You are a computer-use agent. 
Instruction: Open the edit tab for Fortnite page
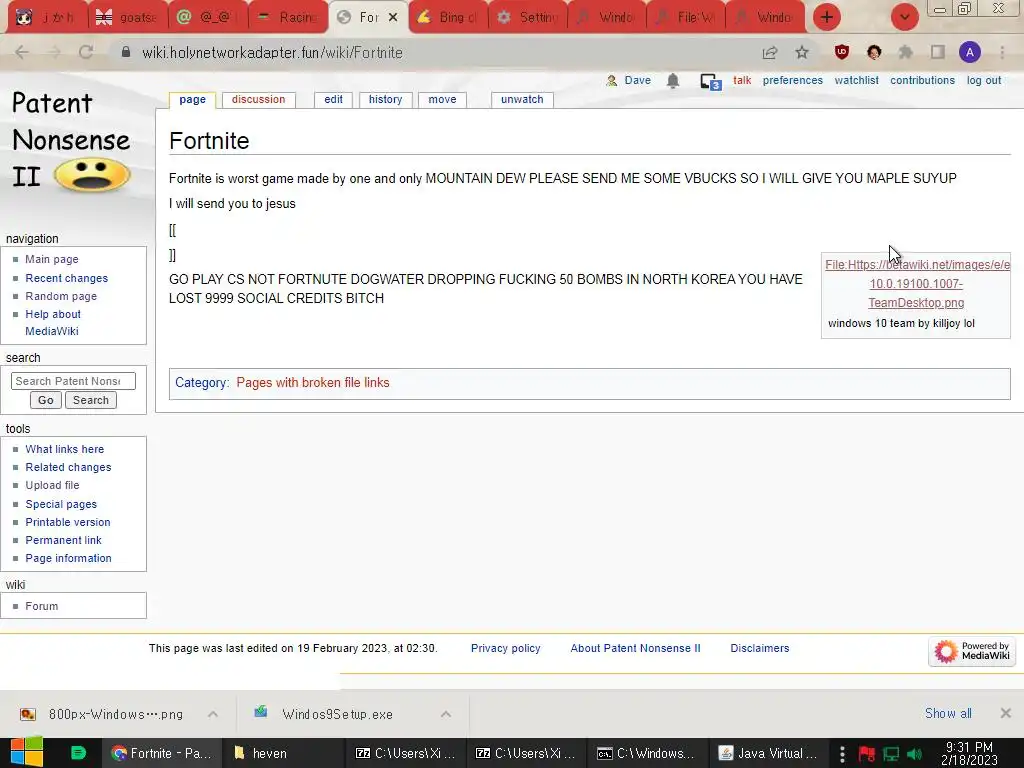333,99
